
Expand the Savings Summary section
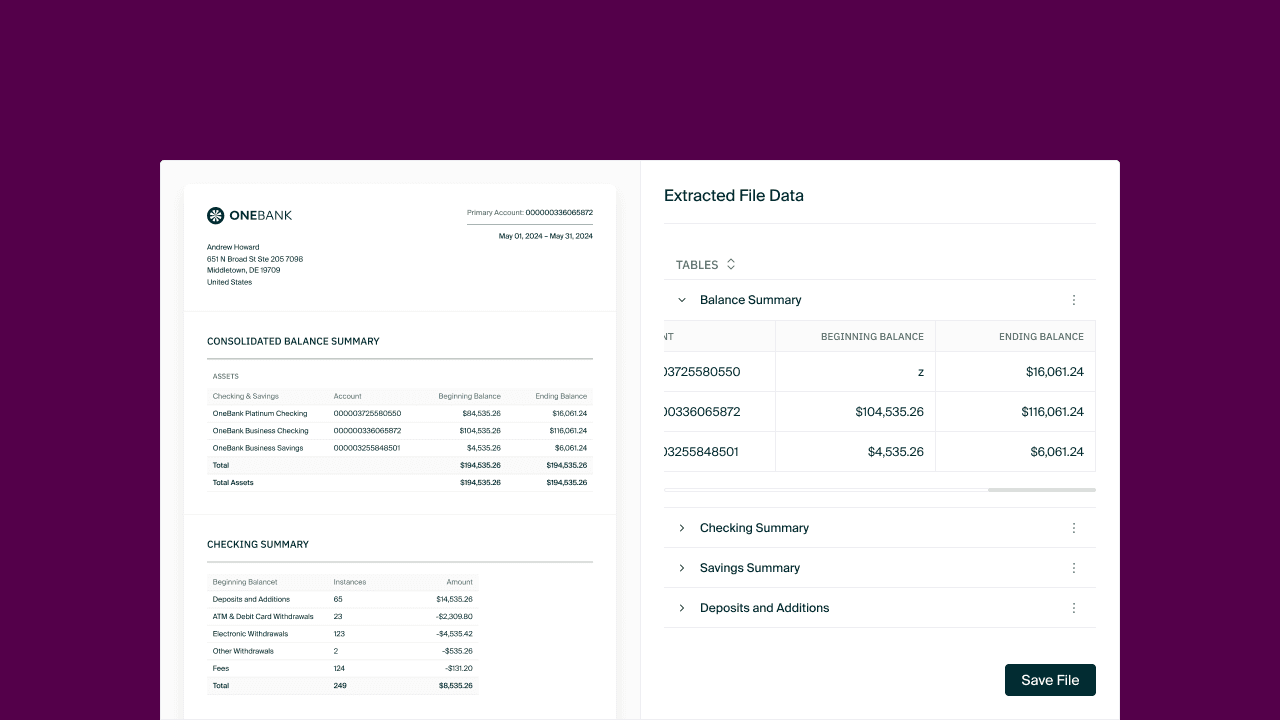point(681,567)
